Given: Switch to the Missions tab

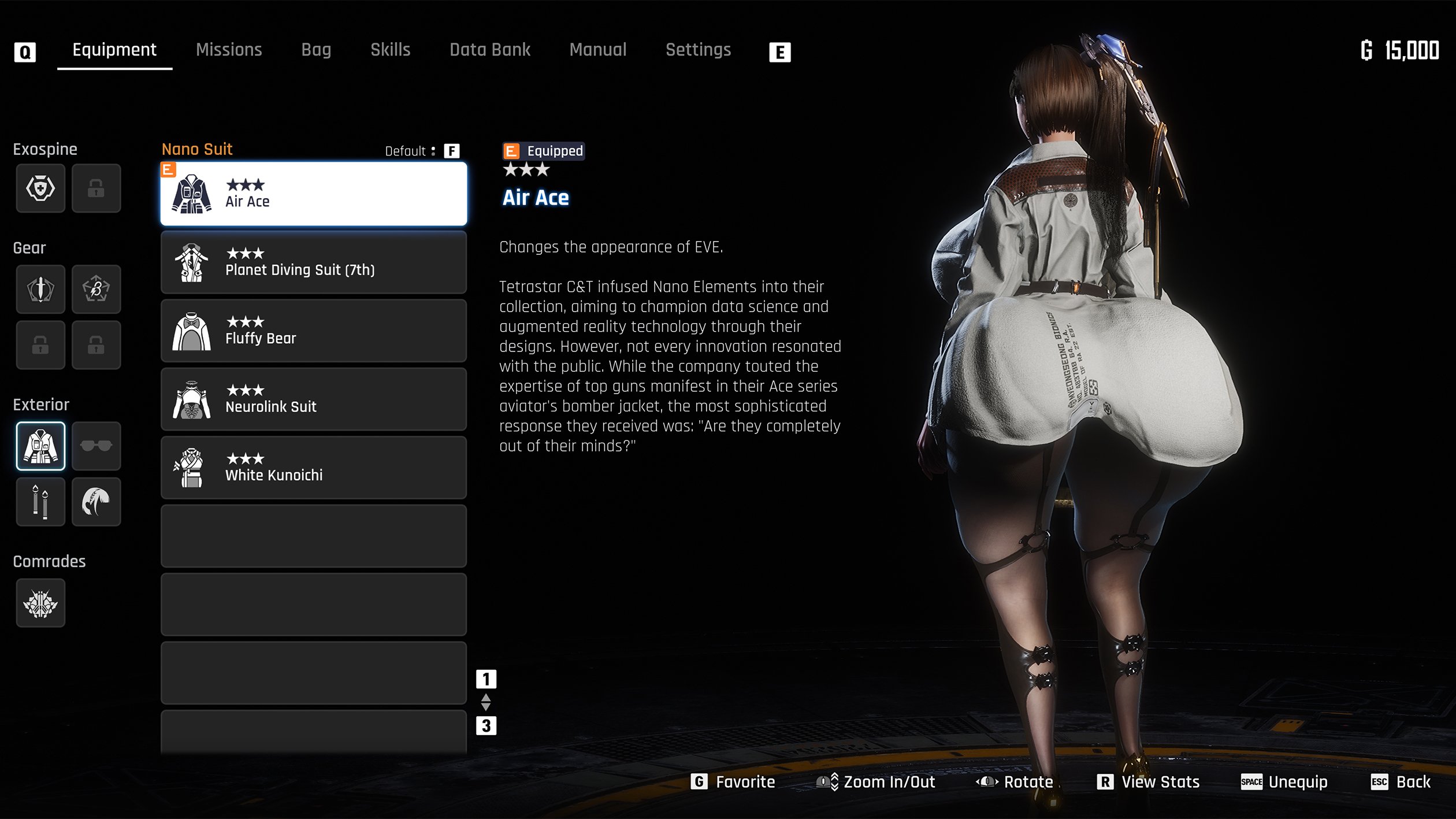Looking at the screenshot, I should [x=229, y=50].
